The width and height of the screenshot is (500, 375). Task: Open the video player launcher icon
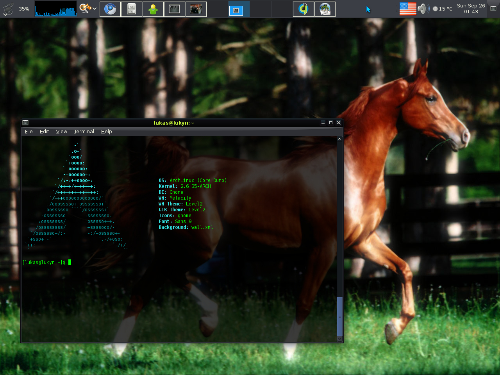pos(196,9)
